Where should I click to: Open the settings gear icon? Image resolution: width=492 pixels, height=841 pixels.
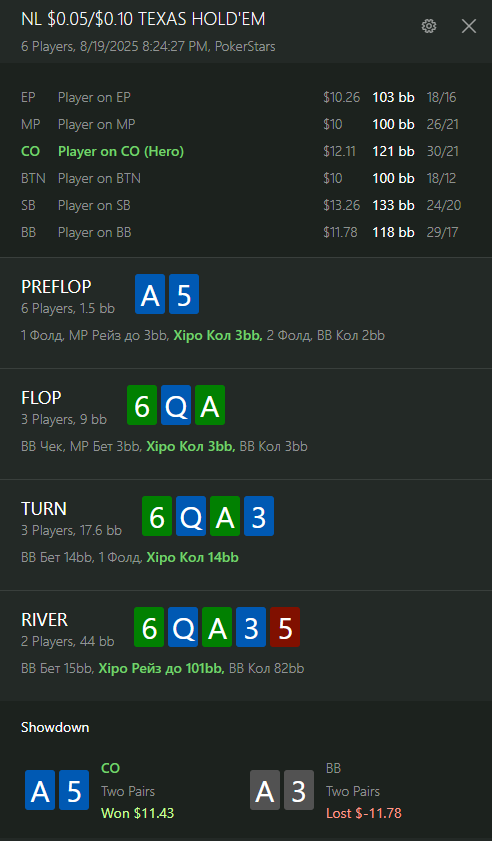429,26
